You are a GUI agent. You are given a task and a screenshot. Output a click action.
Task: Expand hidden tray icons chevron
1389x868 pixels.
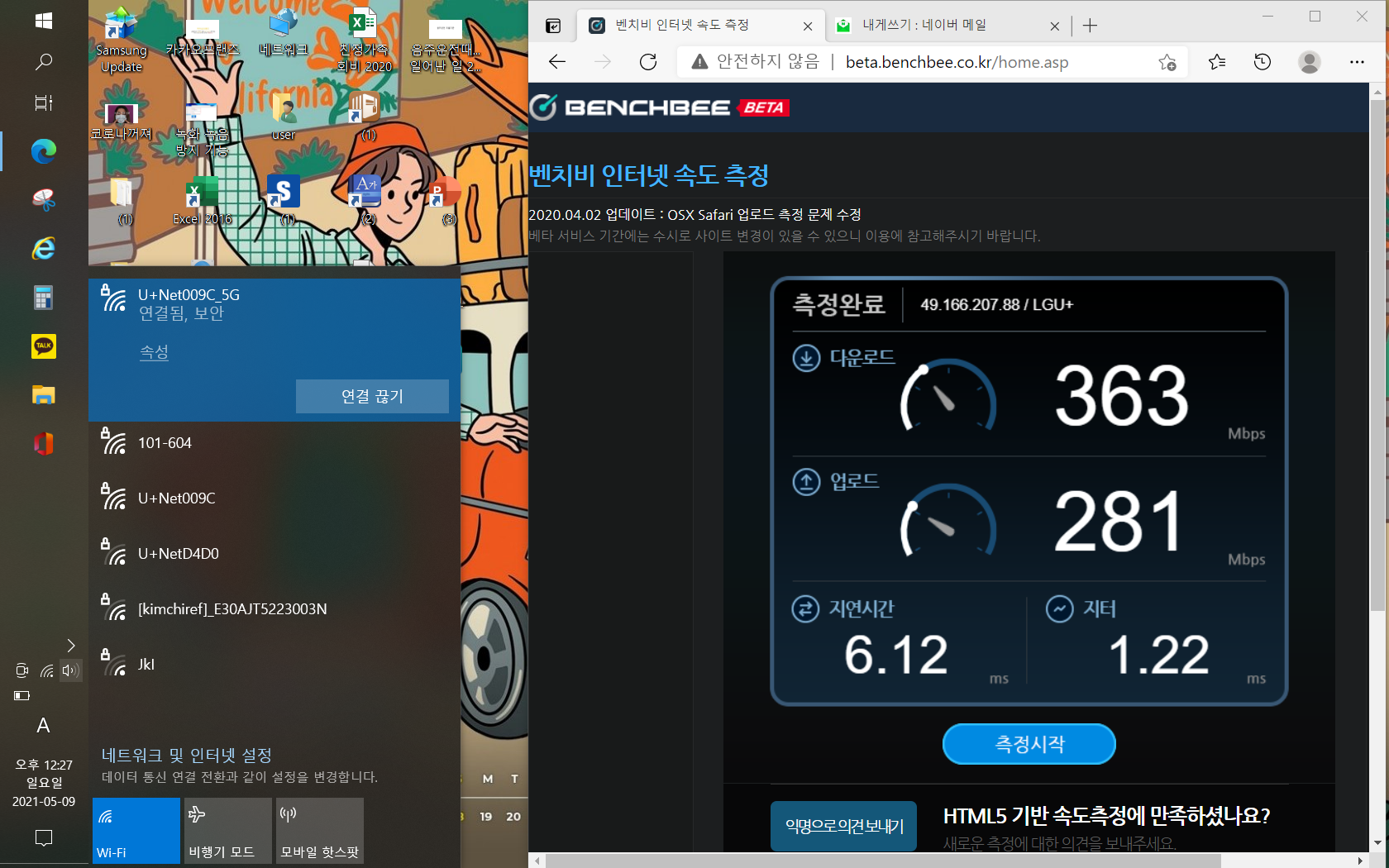coord(71,645)
